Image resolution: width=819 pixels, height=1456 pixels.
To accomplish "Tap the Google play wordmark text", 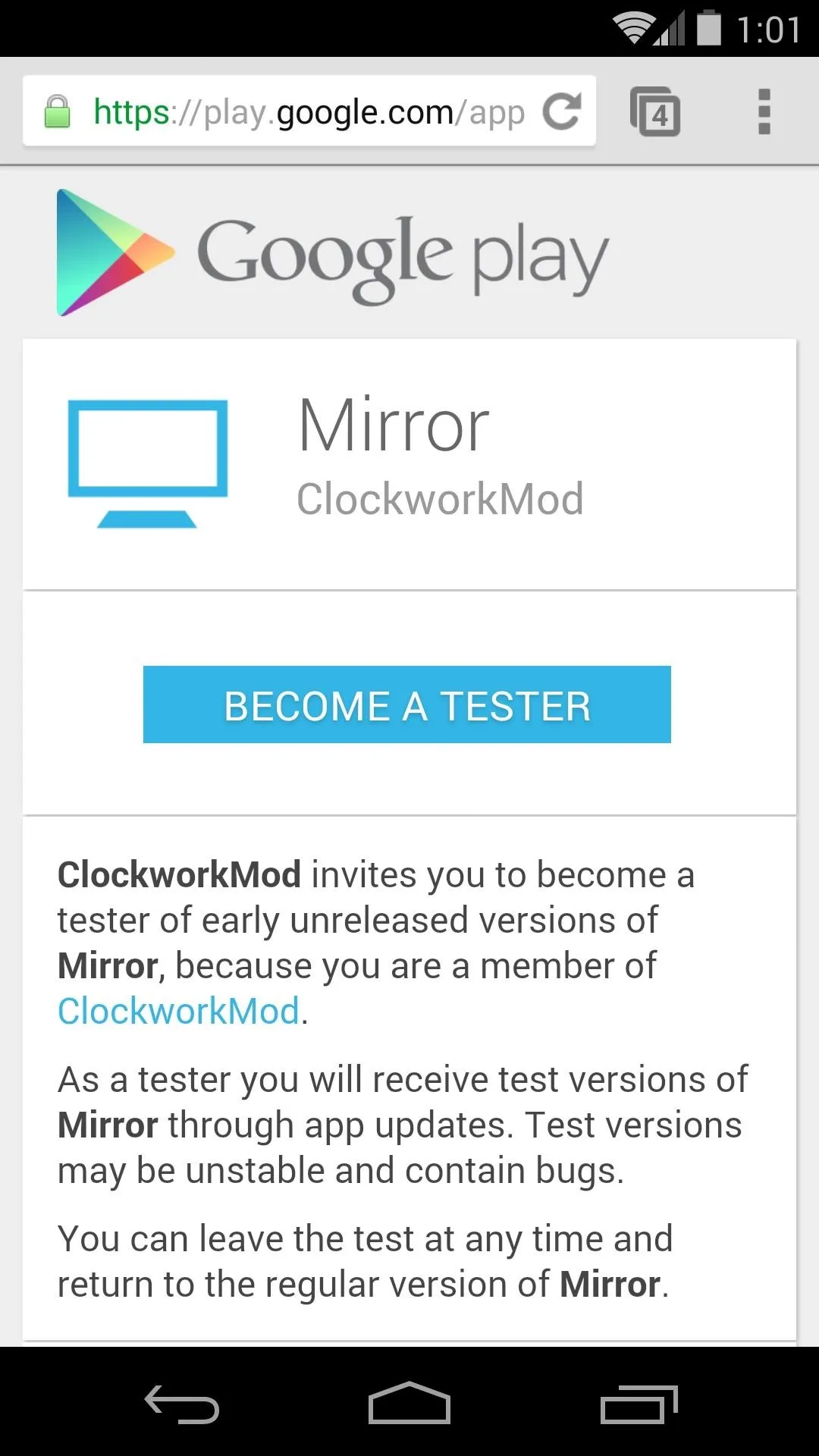I will coord(403,258).
